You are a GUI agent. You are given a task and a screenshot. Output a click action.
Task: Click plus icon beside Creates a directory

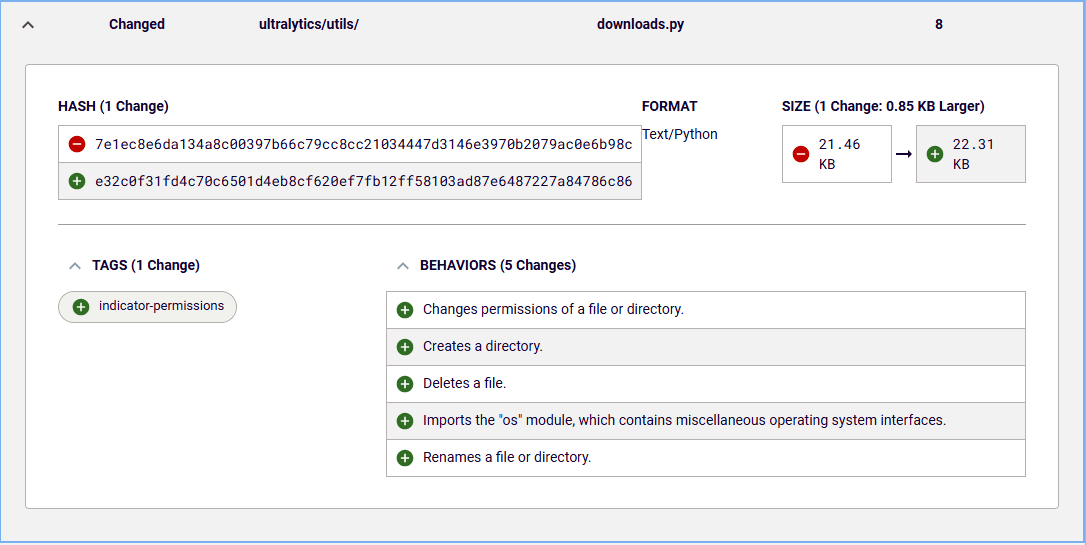[404, 347]
